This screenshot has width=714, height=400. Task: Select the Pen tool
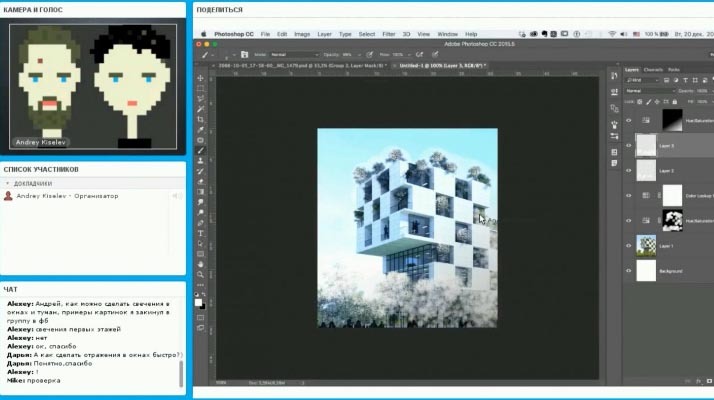[x=200, y=223]
